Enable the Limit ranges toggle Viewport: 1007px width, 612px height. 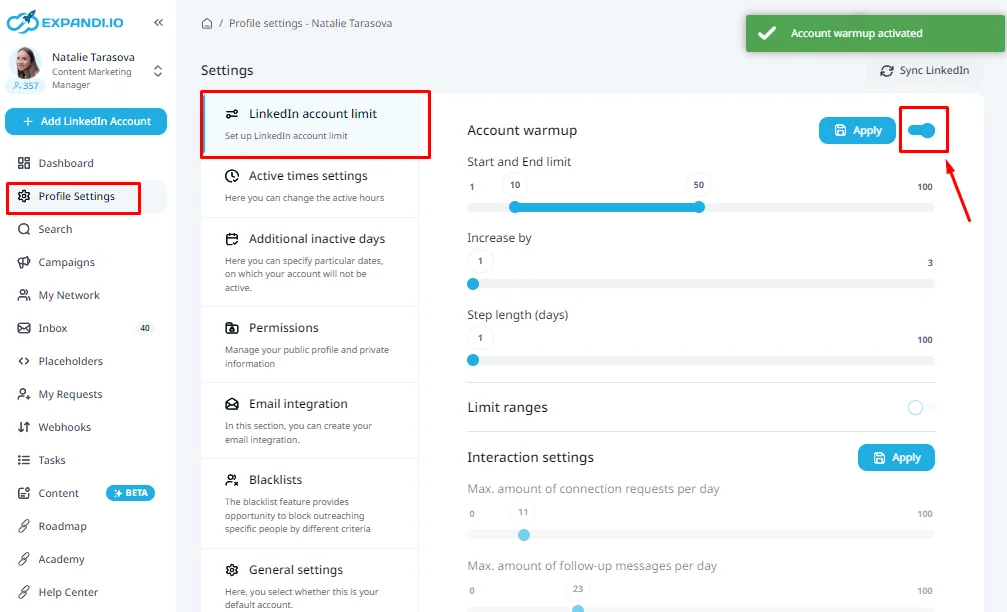point(921,407)
